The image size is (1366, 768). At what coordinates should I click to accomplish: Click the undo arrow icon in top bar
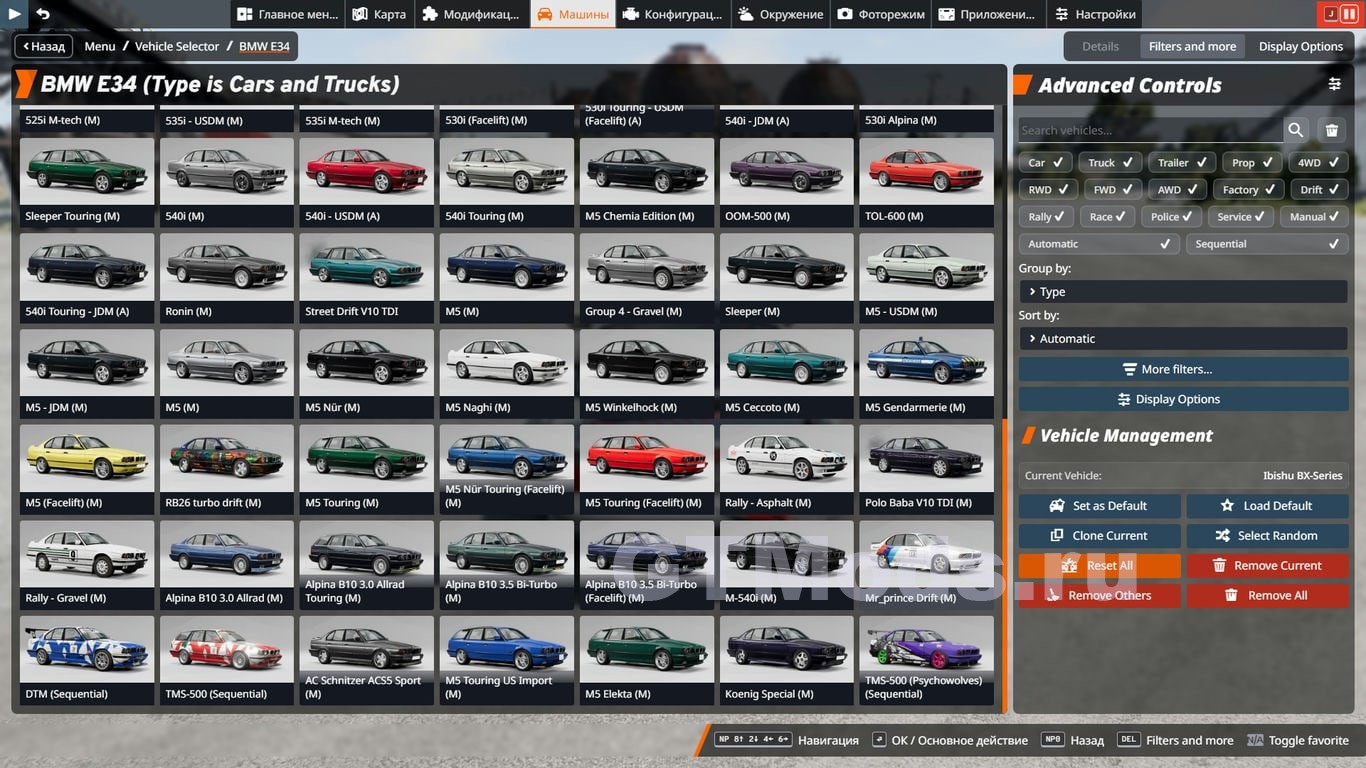[43, 14]
